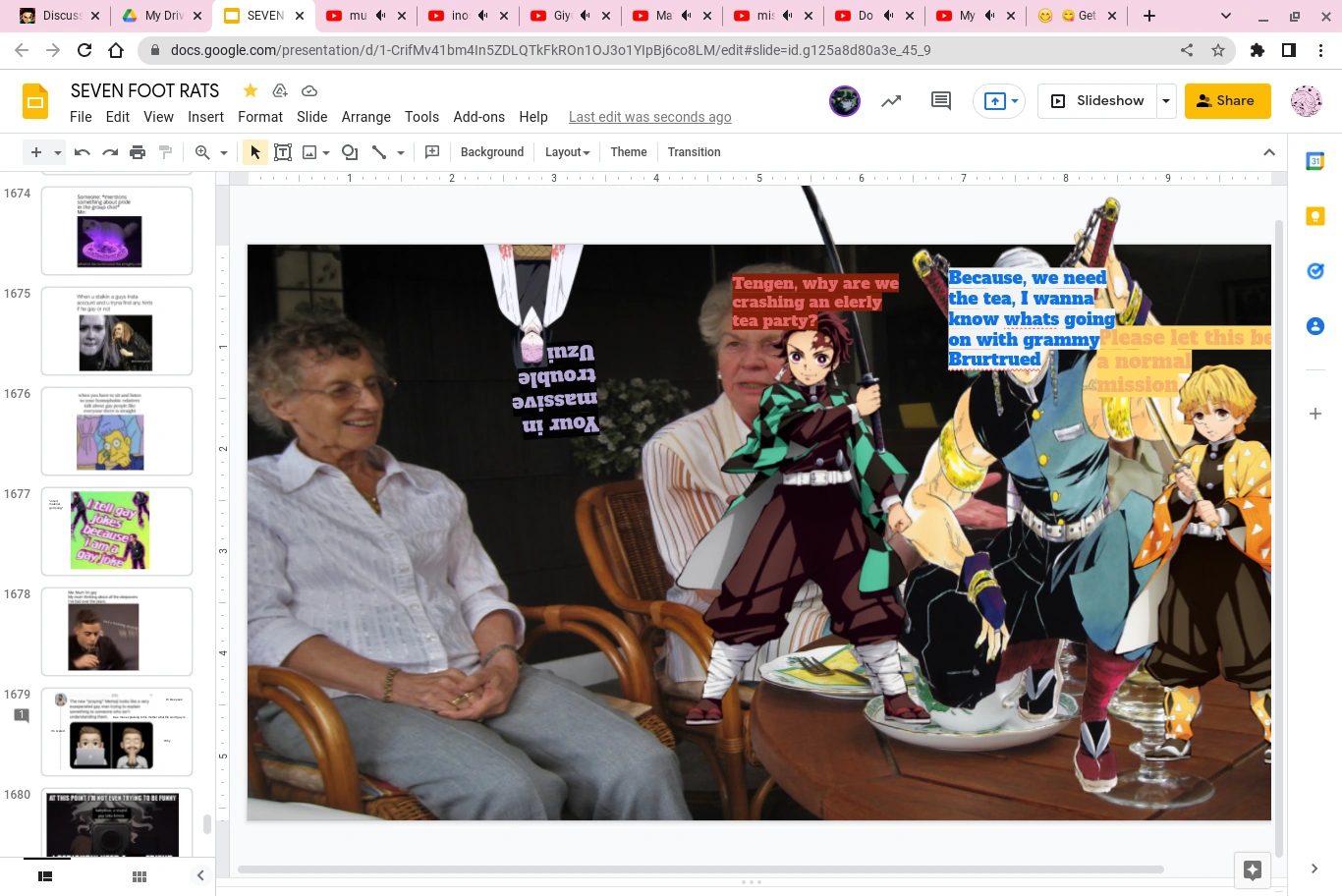Star the SEVEN FOOT RATS presentation
1342x896 pixels.
251,90
